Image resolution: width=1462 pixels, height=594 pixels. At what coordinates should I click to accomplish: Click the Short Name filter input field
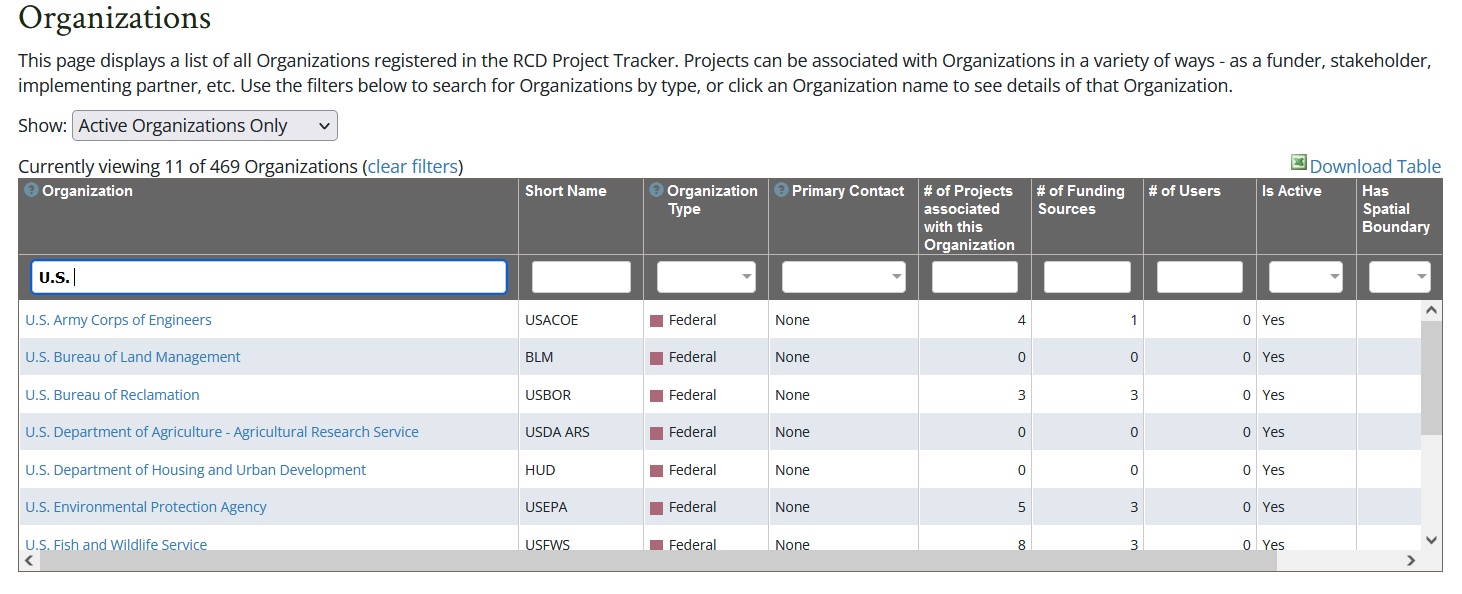pyautogui.click(x=581, y=277)
